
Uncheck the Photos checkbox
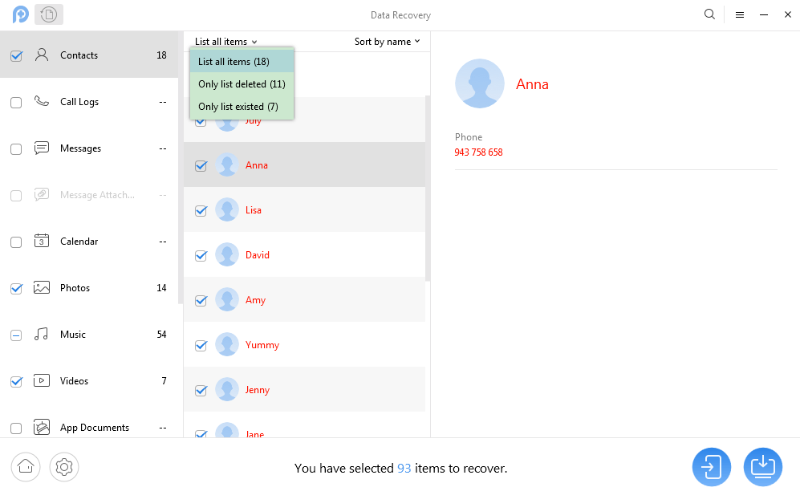pyautogui.click(x=16, y=288)
